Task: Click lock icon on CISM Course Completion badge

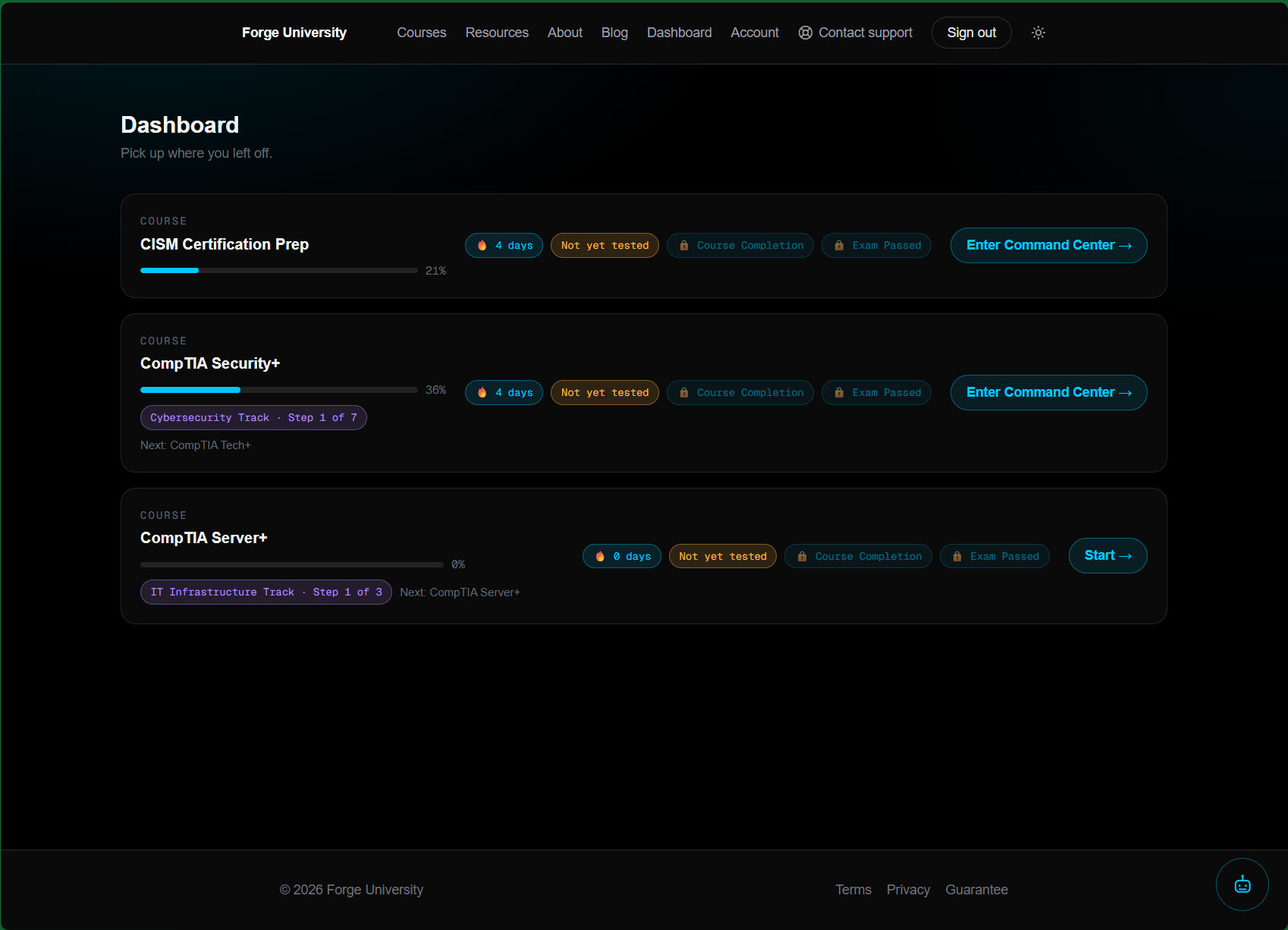Action: point(684,245)
